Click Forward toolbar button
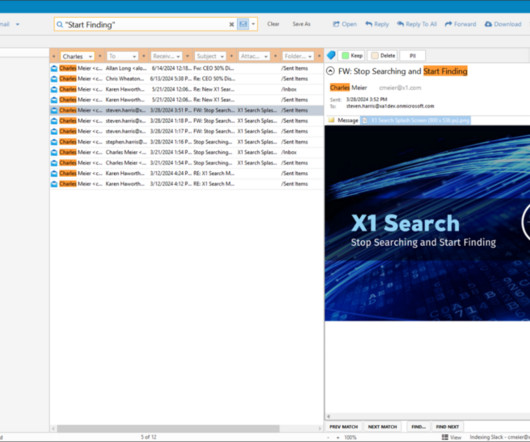 pyautogui.click(x=460, y=24)
